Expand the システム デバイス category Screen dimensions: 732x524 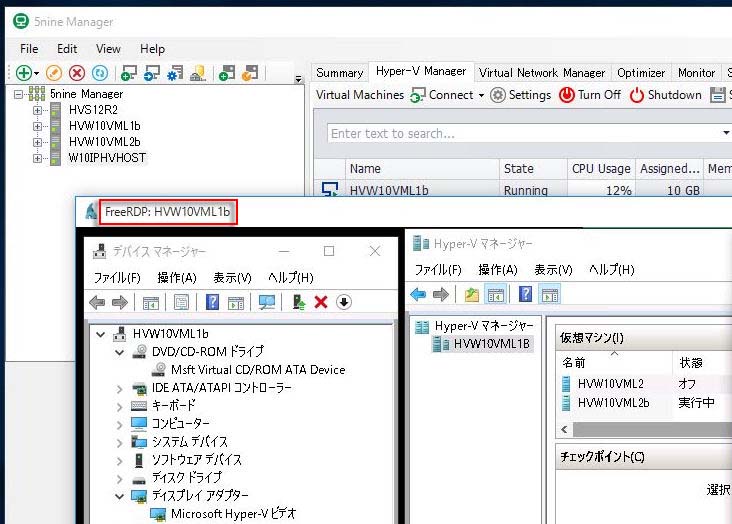coord(120,443)
